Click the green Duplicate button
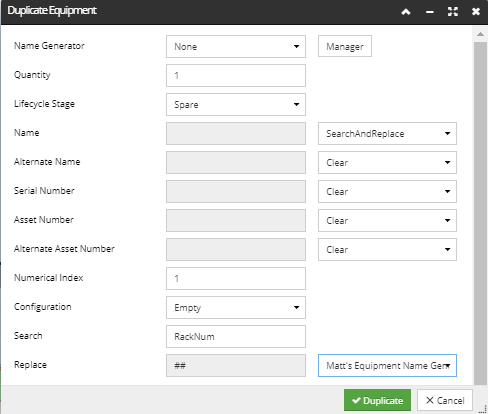Viewport: 488px width, 414px height. pyautogui.click(x=377, y=400)
